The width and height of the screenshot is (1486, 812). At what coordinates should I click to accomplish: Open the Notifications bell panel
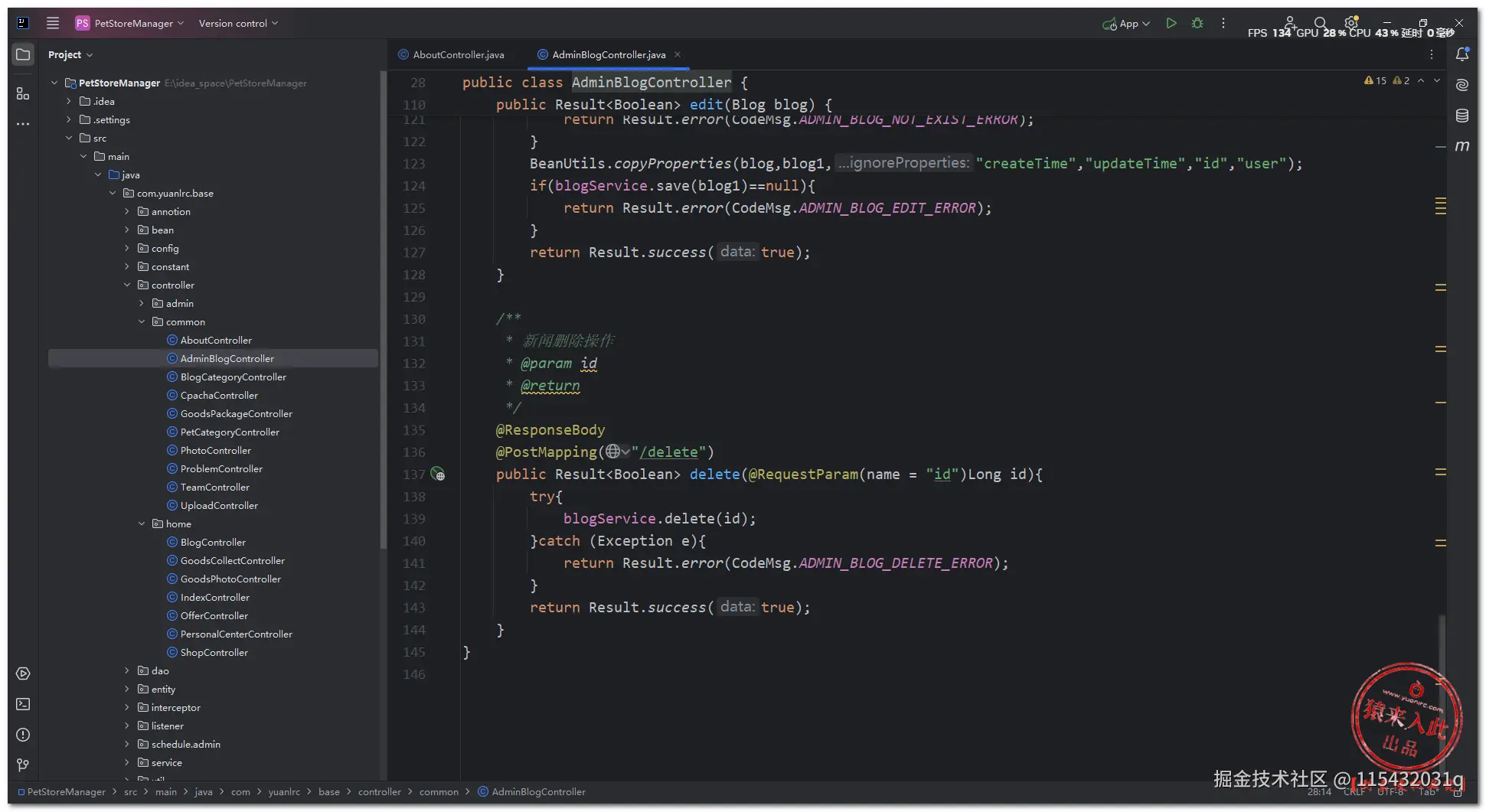click(1462, 54)
